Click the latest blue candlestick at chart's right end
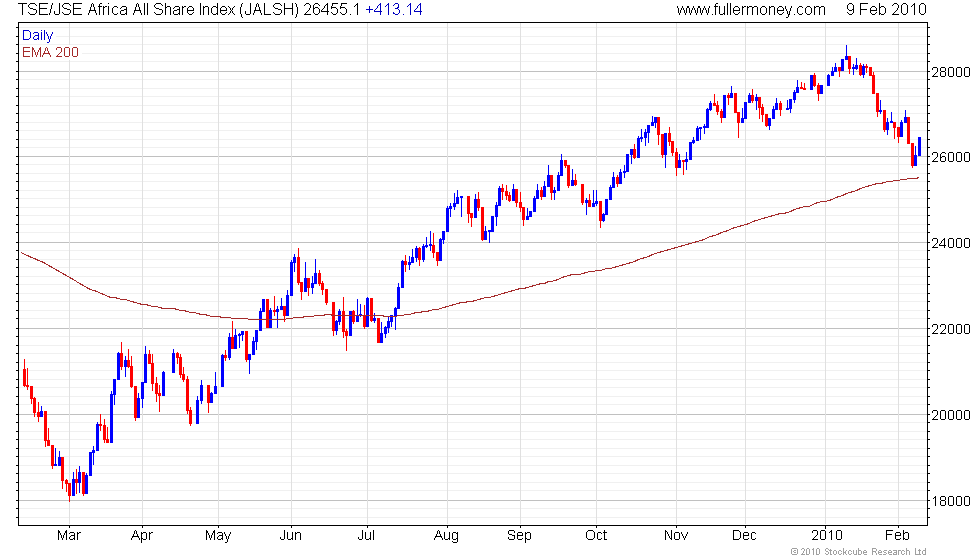This screenshot has height=560, width=980. tap(919, 146)
